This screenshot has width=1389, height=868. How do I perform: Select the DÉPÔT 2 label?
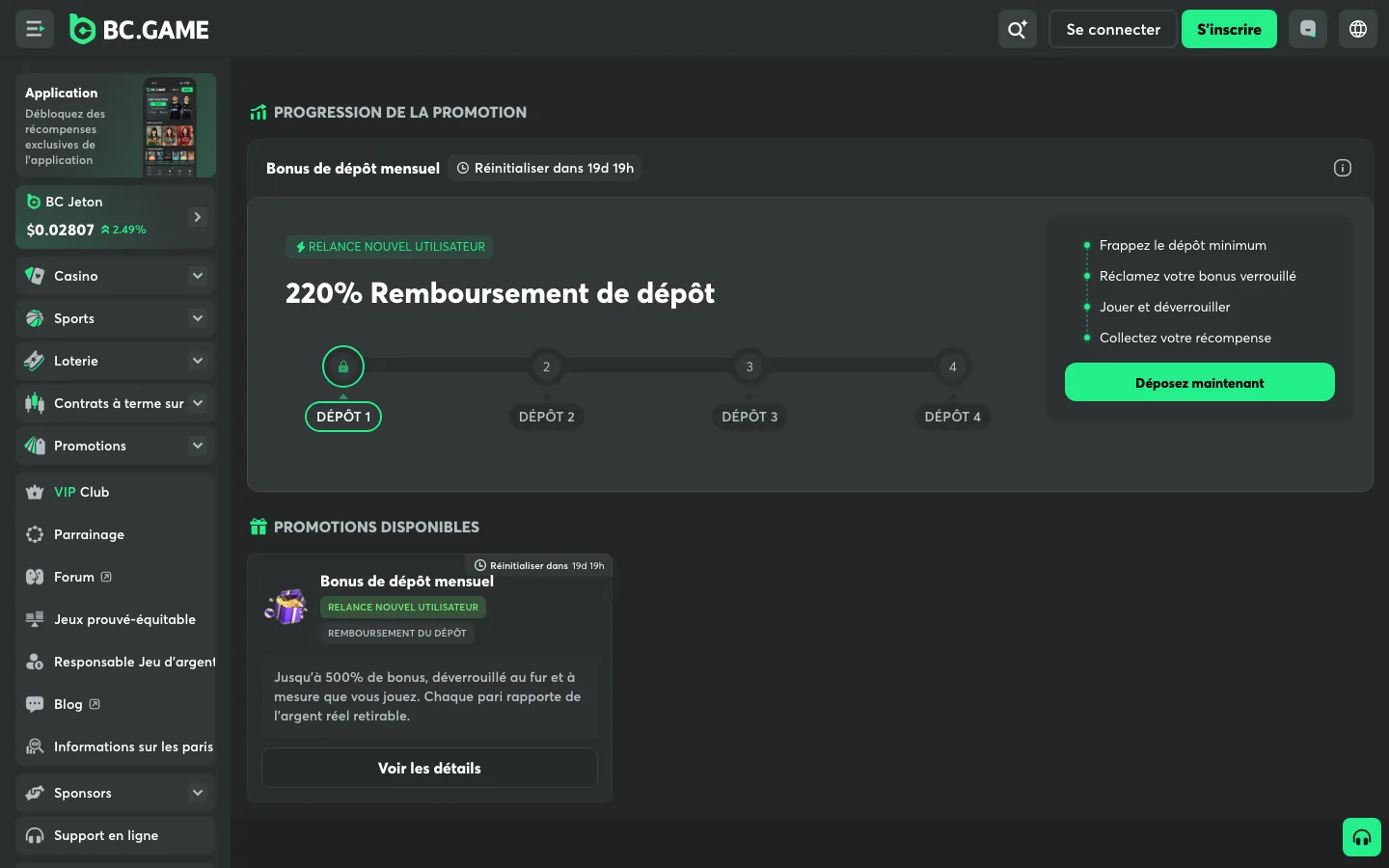[x=547, y=417]
